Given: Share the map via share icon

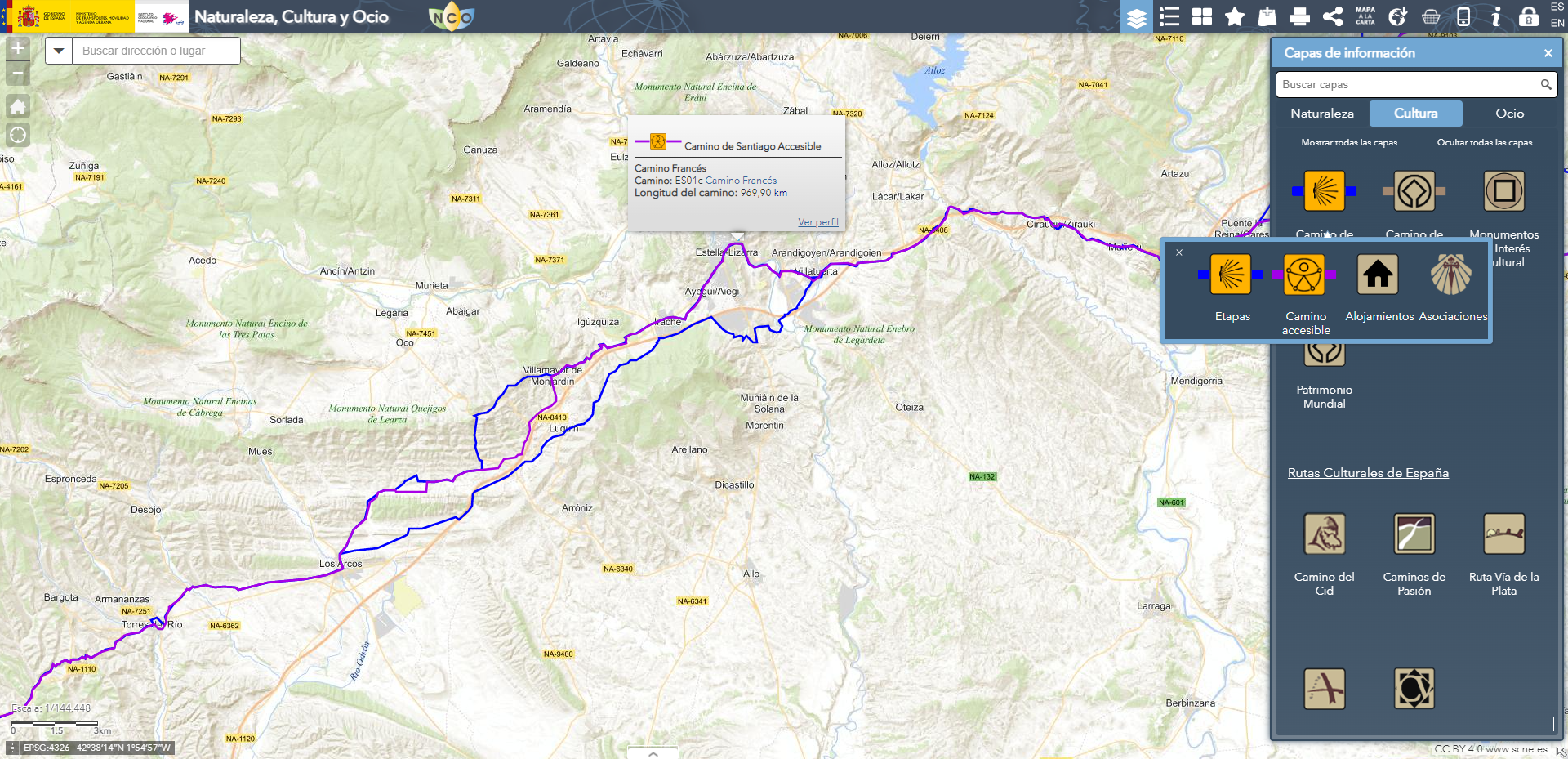Looking at the screenshot, I should point(1333,17).
